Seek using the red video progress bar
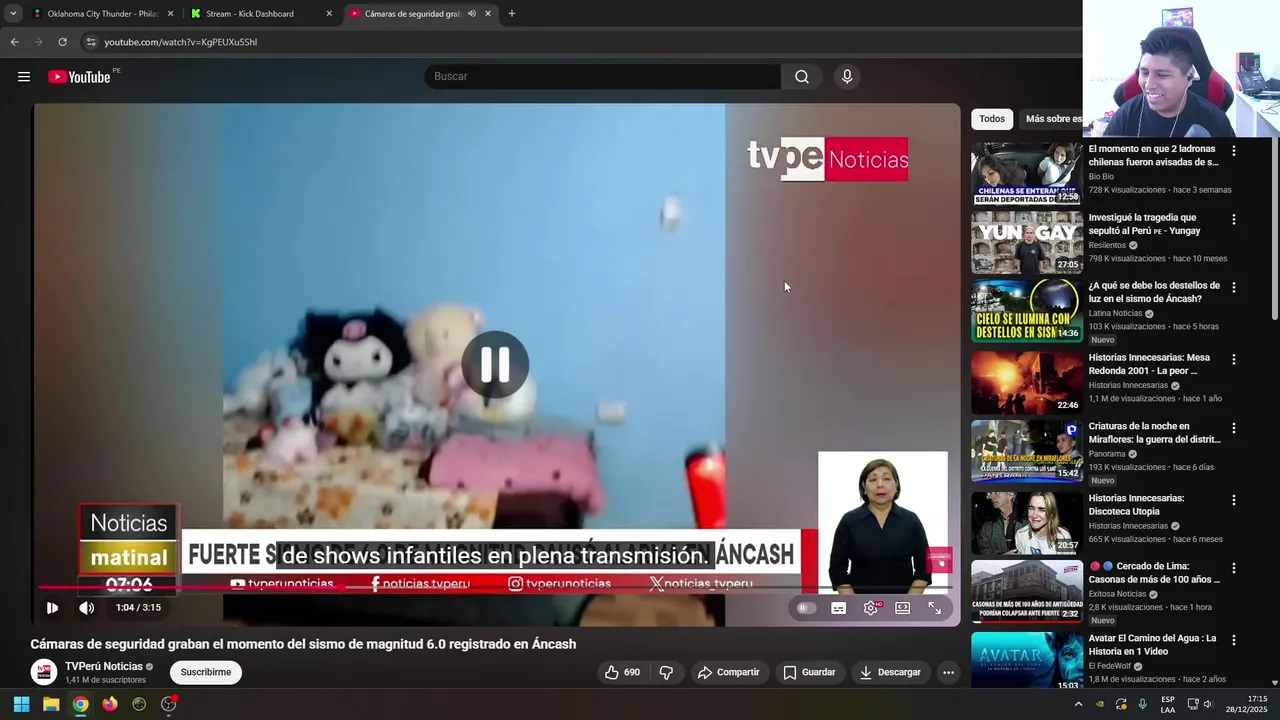The width and height of the screenshot is (1280, 720). 496,588
